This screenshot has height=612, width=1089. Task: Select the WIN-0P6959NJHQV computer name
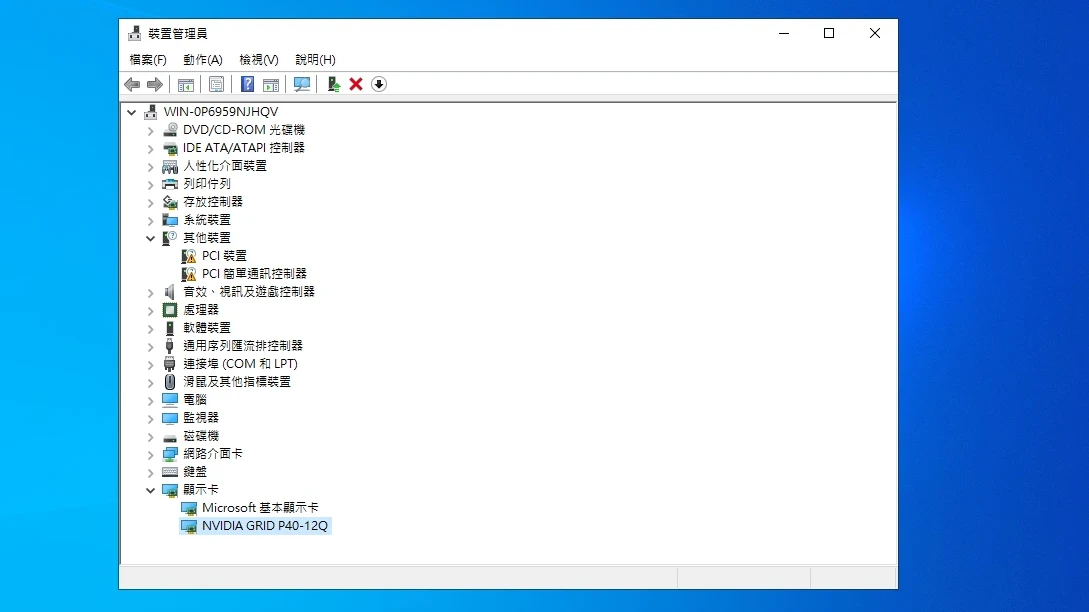click(221, 112)
